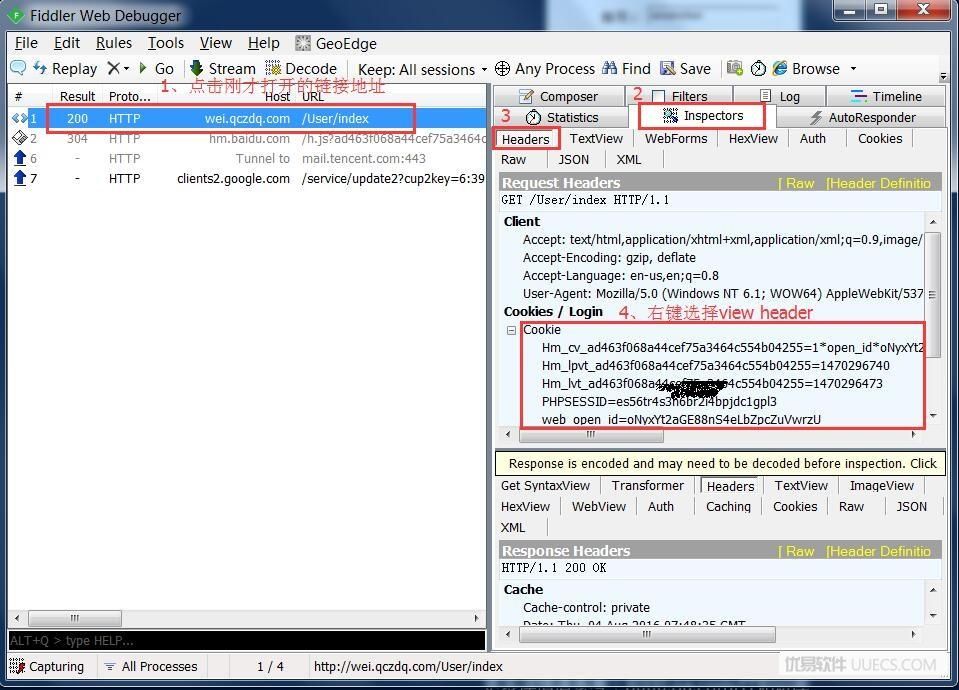This screenshot has width=959, height=690.
Task: Click the response headers horizontal scrollbar thumb
Action: 646,634
